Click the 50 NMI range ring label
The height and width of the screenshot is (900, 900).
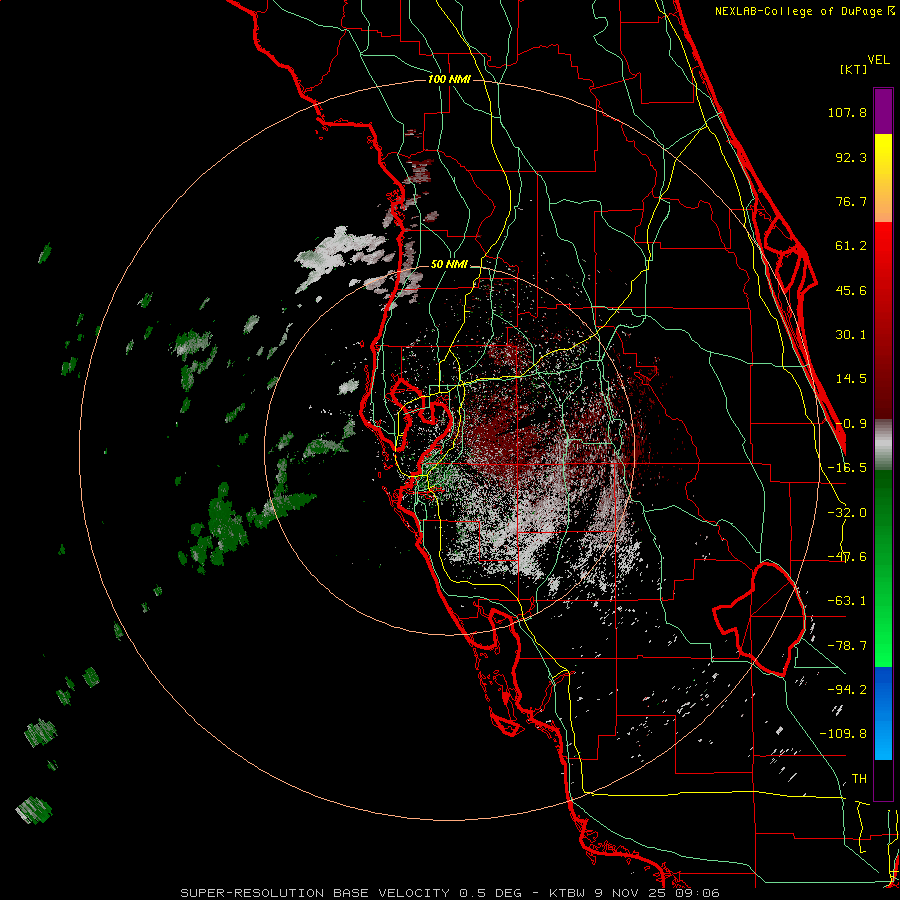(x=449, y=265)
